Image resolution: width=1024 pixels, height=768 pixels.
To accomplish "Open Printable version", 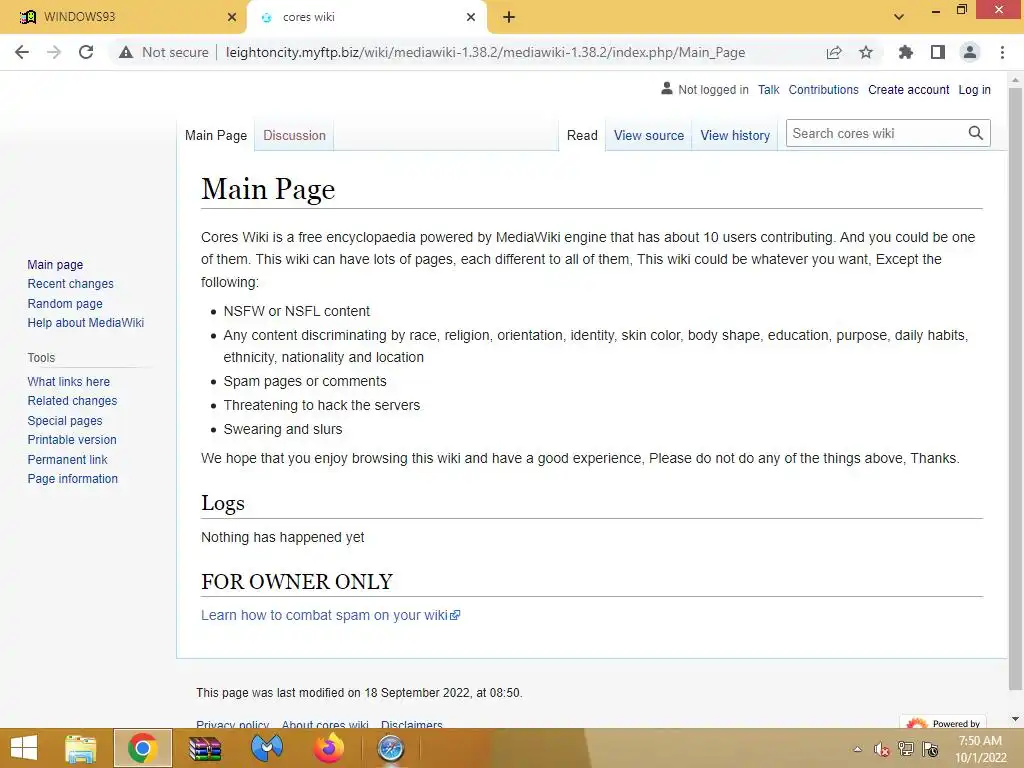I will coord(72,440).
